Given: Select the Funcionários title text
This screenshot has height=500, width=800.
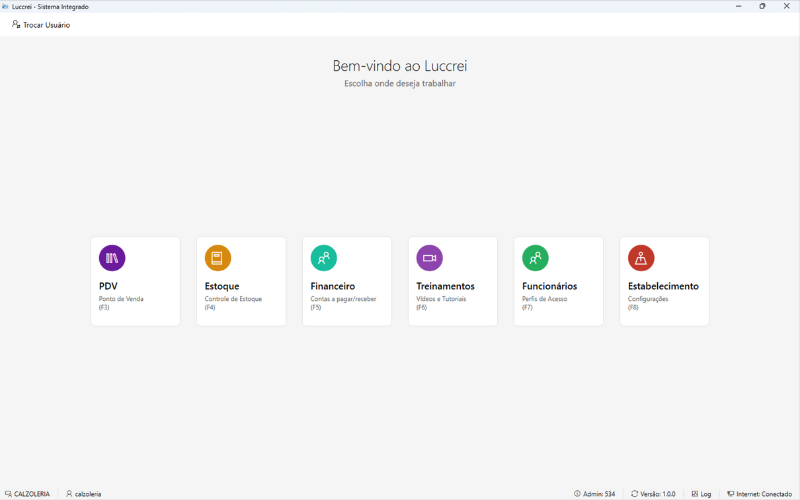Looking at the screenshot, I should coord(549,286).
